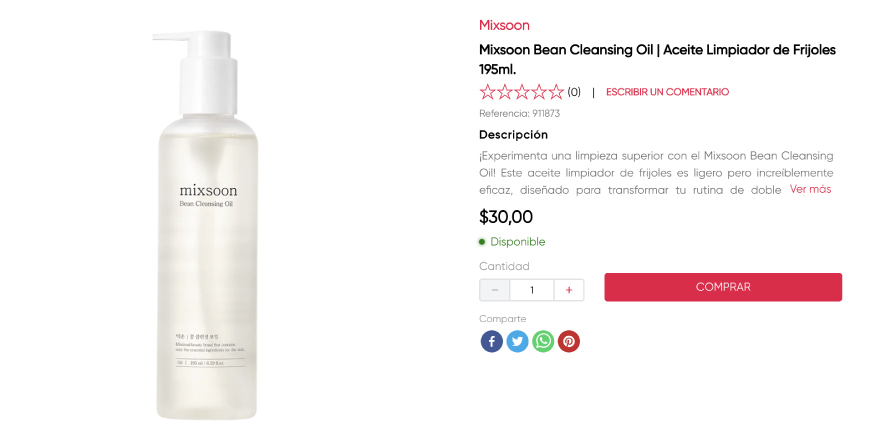Click ESCRIBIR UN COMENTARIO link
This screenshot has height=427, width=869.
pyautogui.click(x=667, y=92)
